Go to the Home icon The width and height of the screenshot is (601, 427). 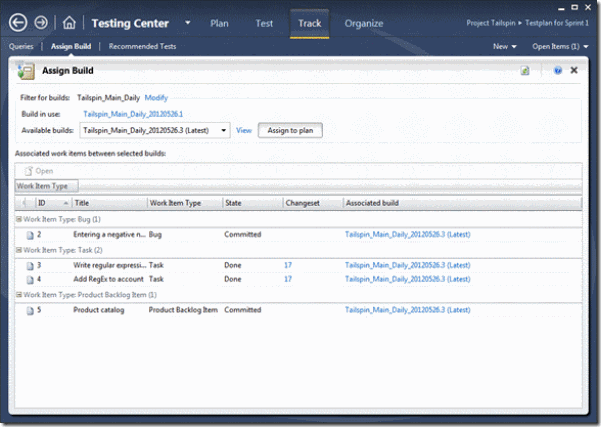click(69, 22)
